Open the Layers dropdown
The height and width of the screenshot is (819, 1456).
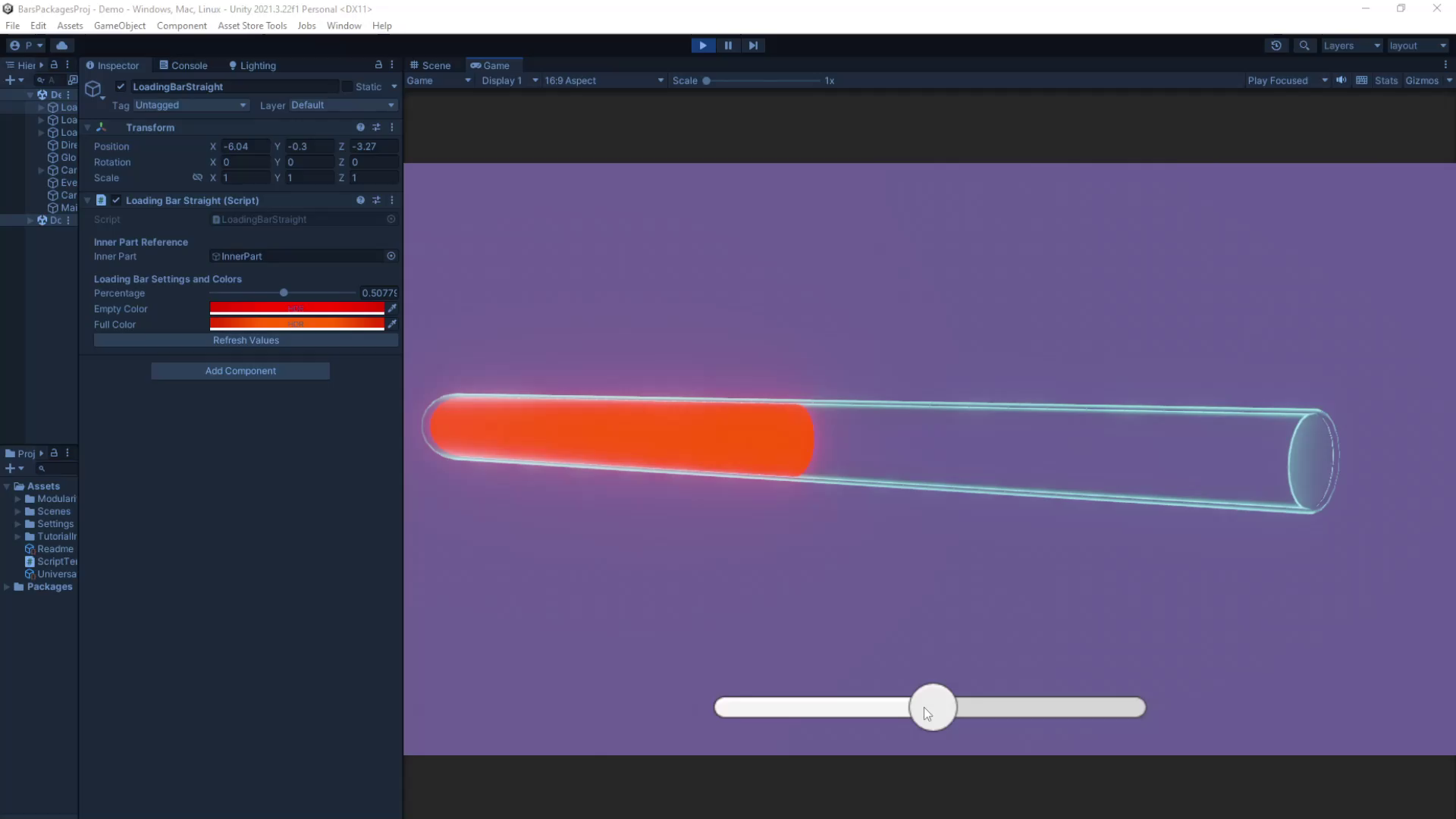click(1351, 45)
